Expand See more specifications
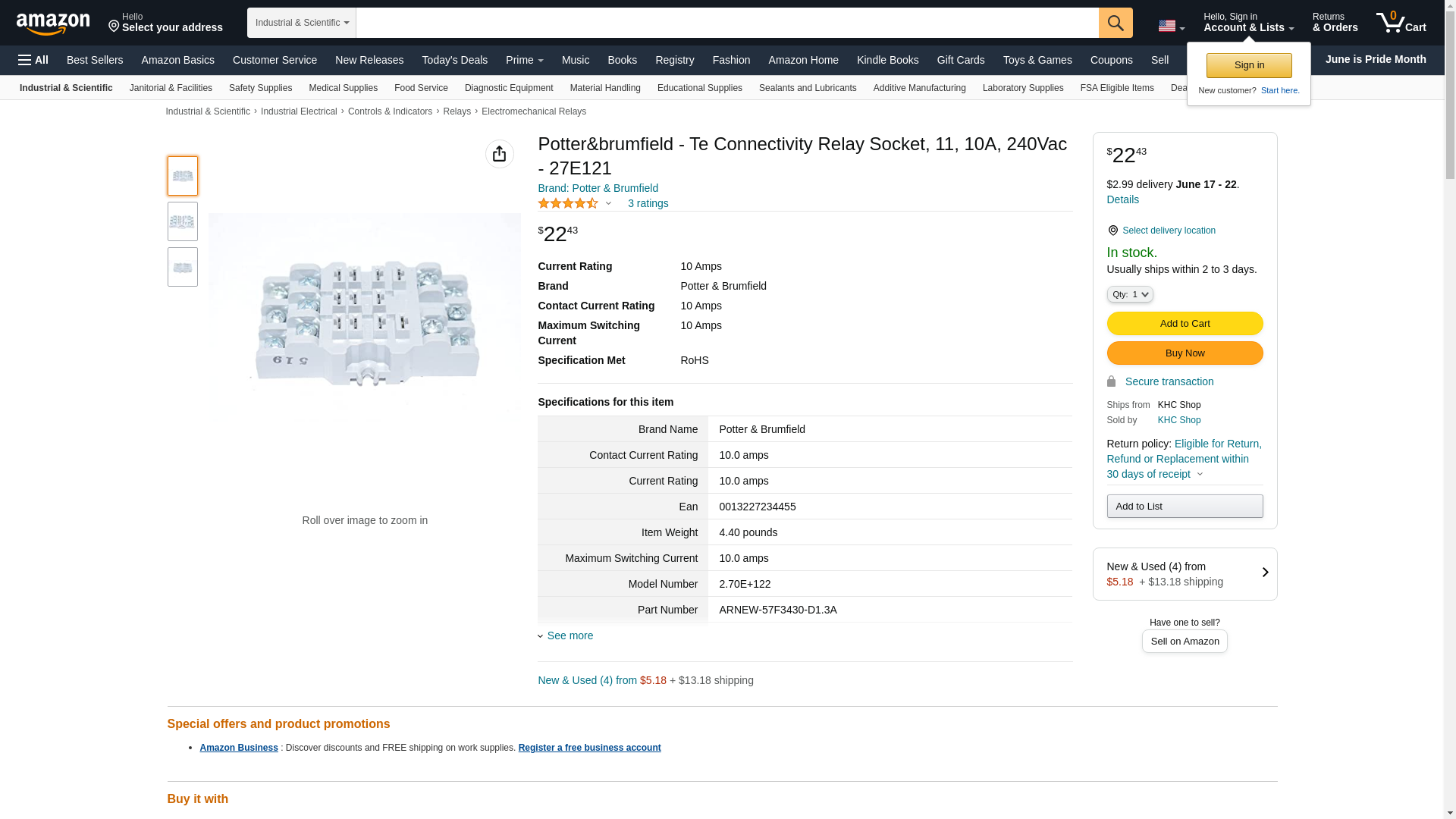The image size is (1456, 819). 569,635
